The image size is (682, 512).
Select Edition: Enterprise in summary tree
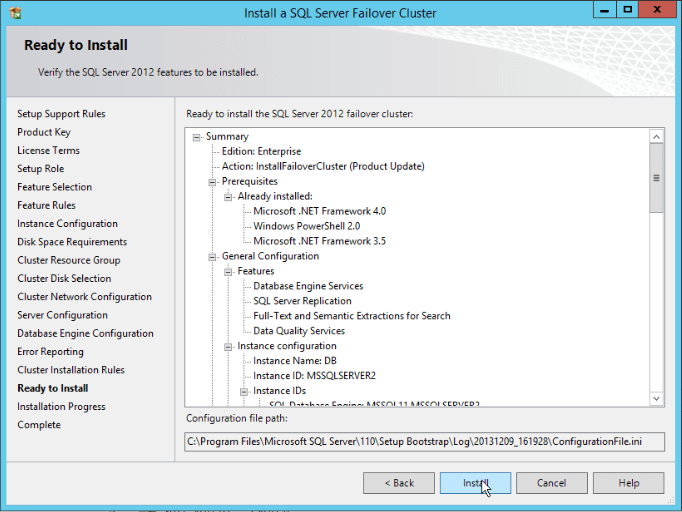click(x=261, y=152)
